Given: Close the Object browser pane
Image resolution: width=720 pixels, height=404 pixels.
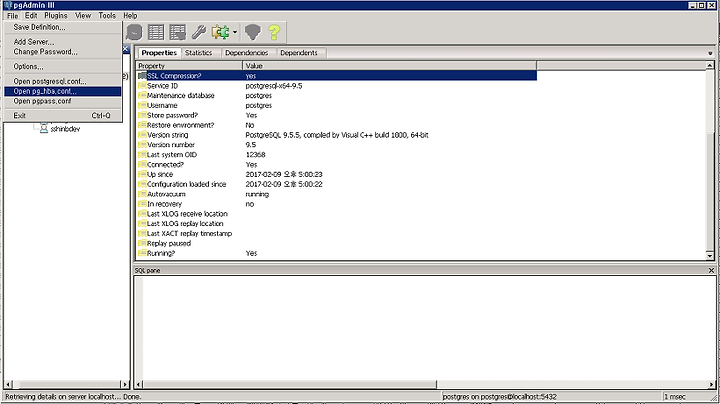Looking at the screenshot, I should tap(125, 49).
